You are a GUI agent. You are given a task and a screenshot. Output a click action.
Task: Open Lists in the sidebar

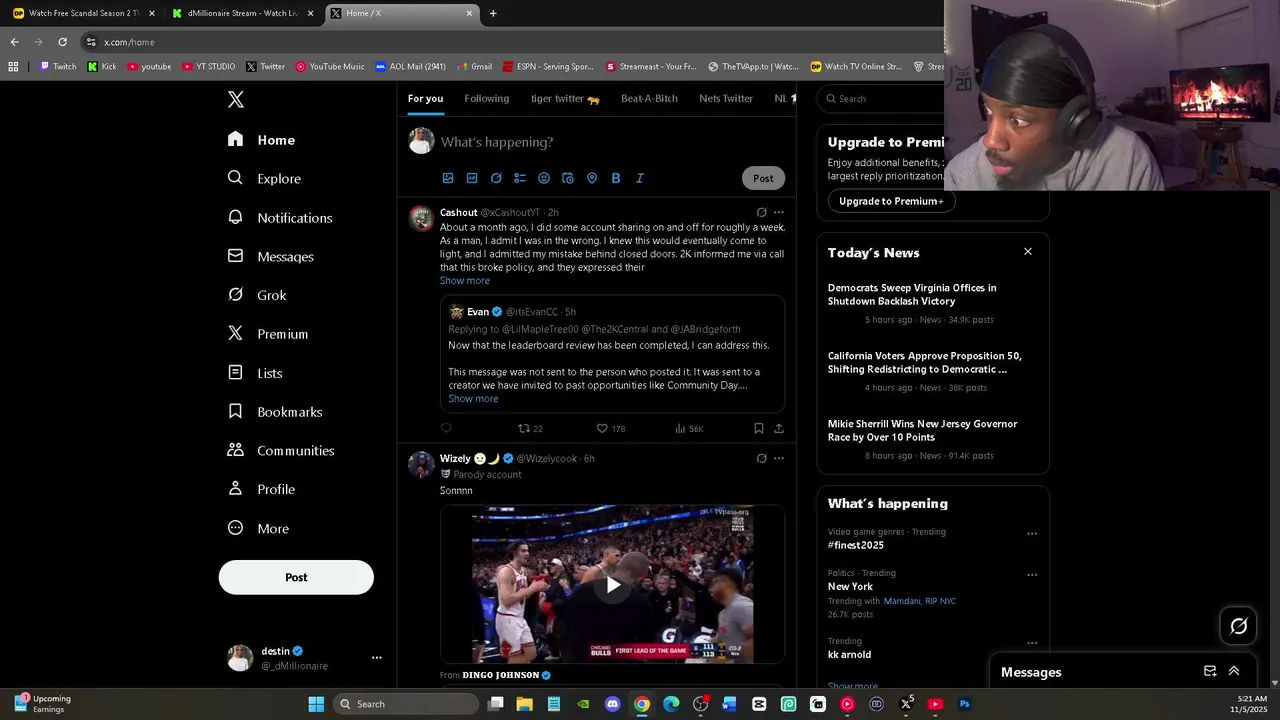coord(255,373)
